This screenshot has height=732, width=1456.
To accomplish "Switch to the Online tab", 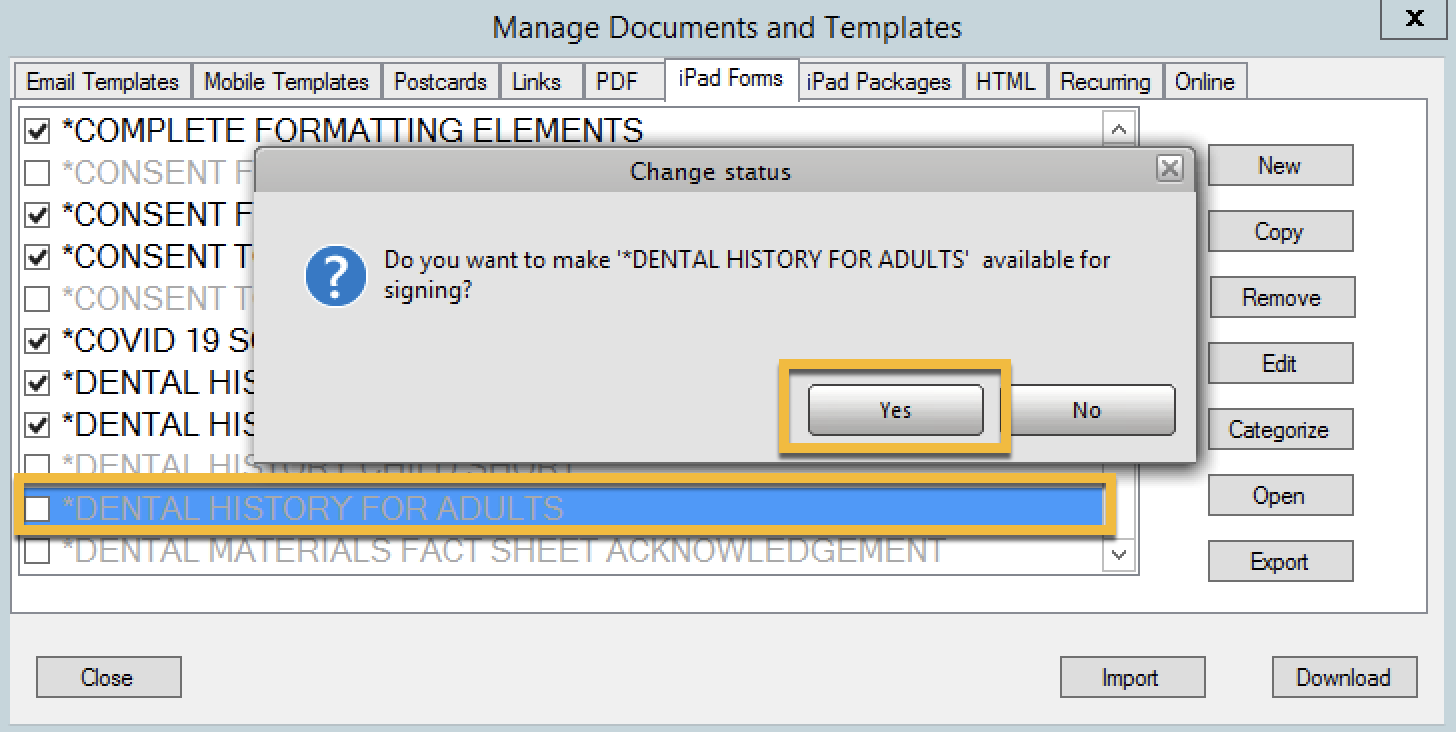I will point(1205,82).
